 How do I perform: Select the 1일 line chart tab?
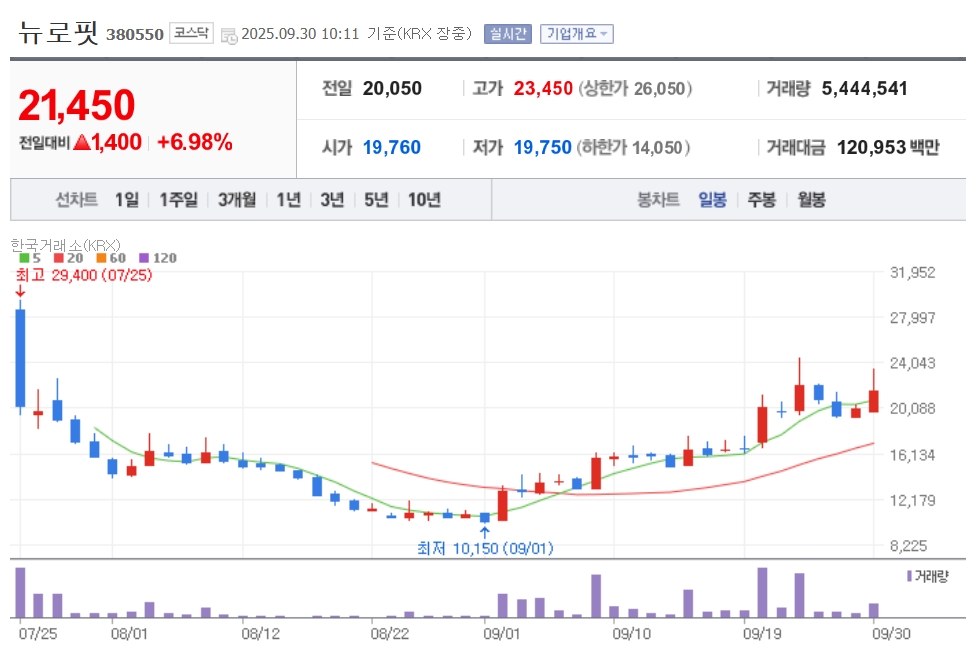pos(127,200)
